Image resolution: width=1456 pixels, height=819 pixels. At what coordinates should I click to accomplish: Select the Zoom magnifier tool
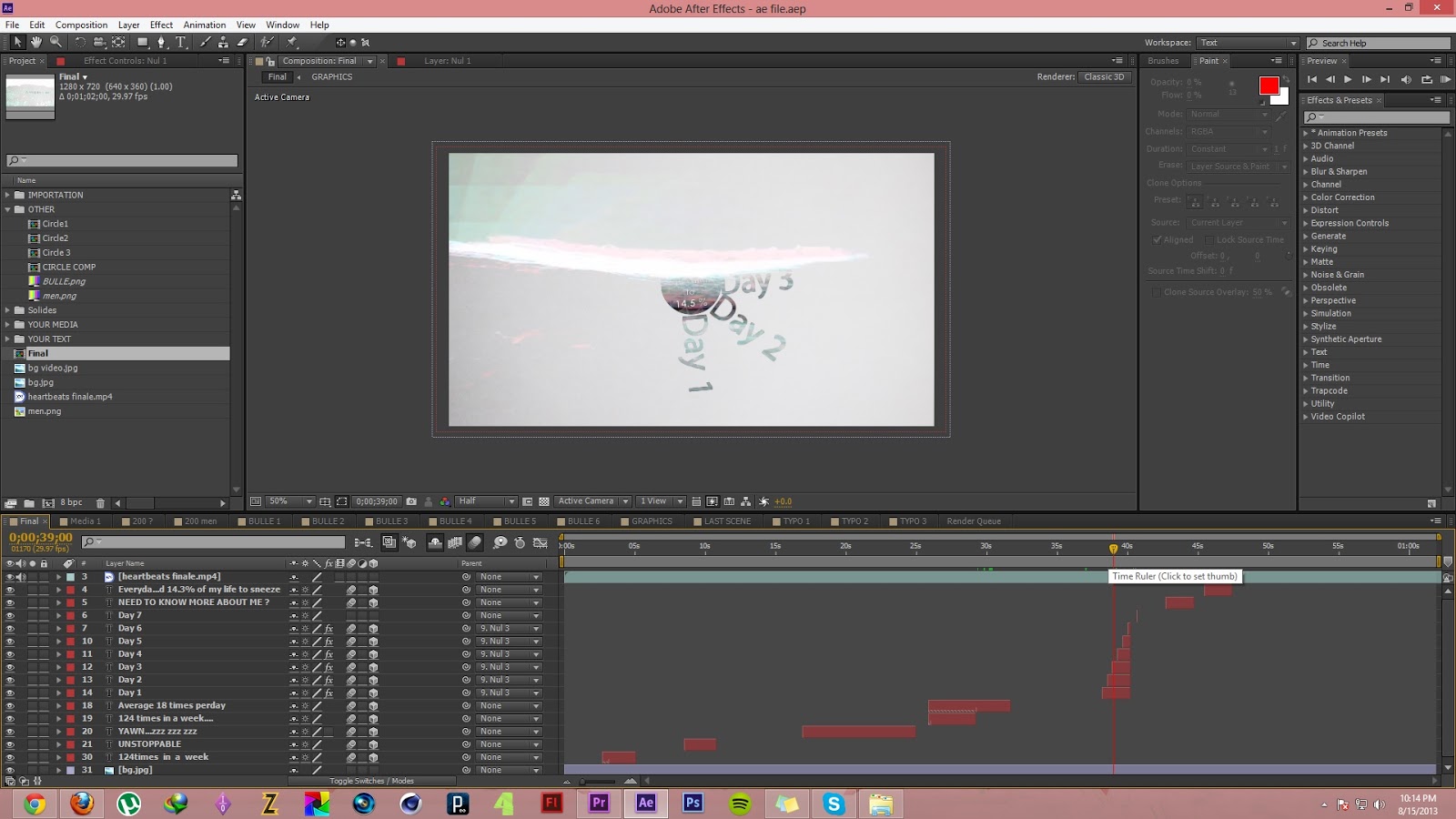coord(56,42)
